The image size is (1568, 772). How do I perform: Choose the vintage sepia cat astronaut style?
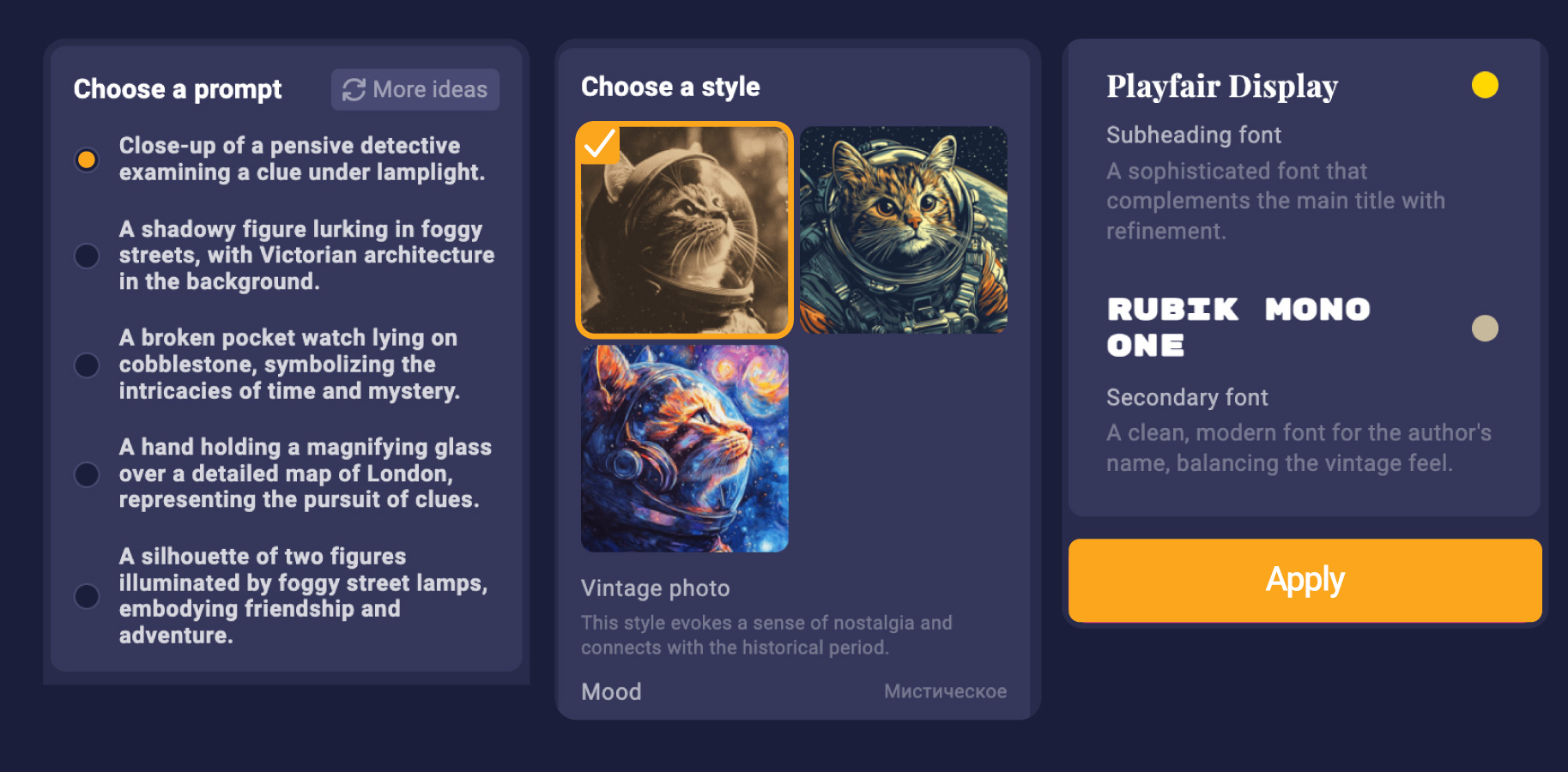(684, 230)
